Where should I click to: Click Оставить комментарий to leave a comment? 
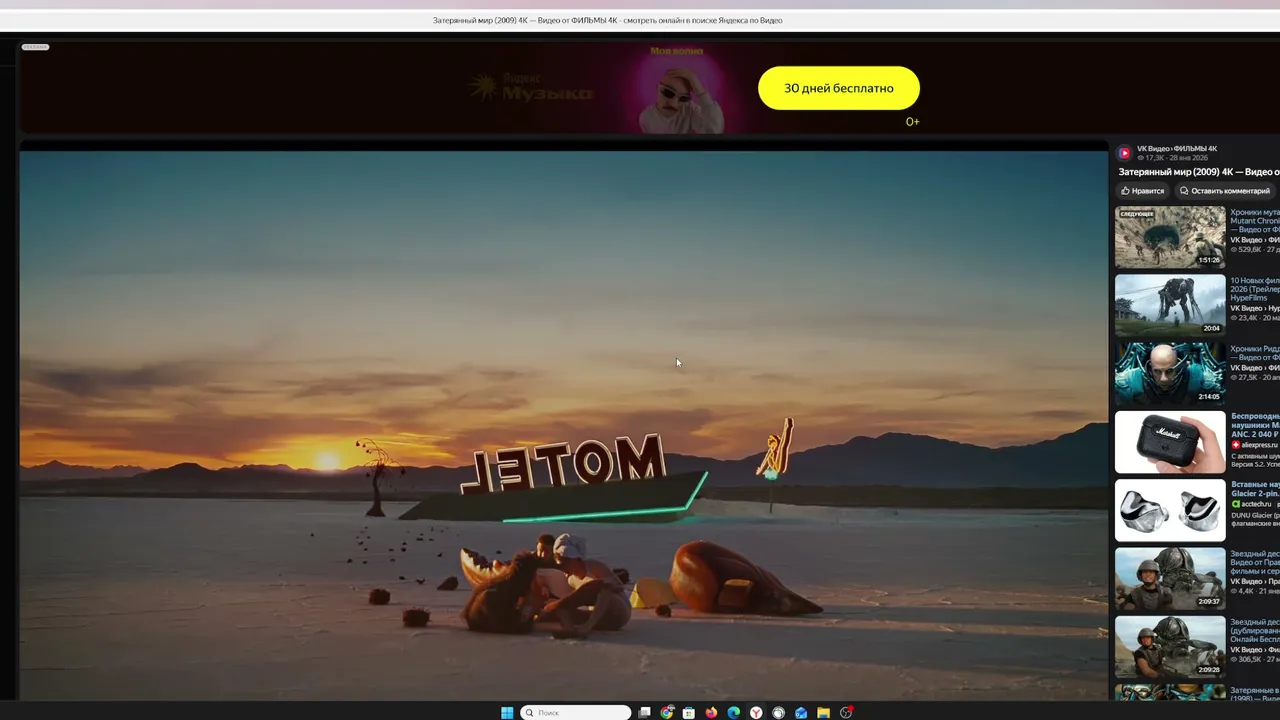click(x=1225, y=191)
